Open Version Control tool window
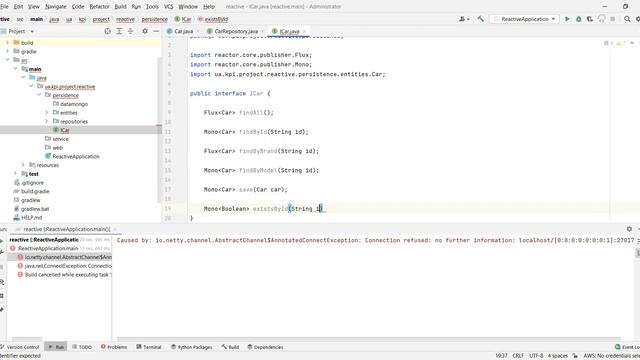The image size is (640, 360). click(x=20, y=347)
